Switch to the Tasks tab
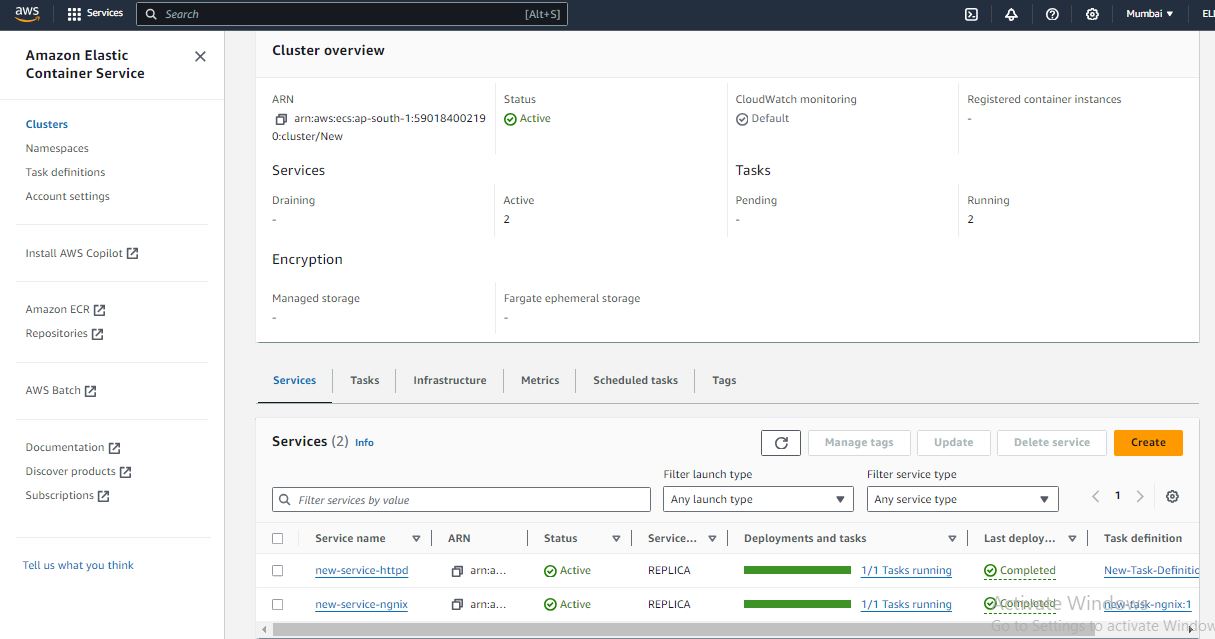Image resolution: width=1215 pixels, height=639 pixels. 364,380
